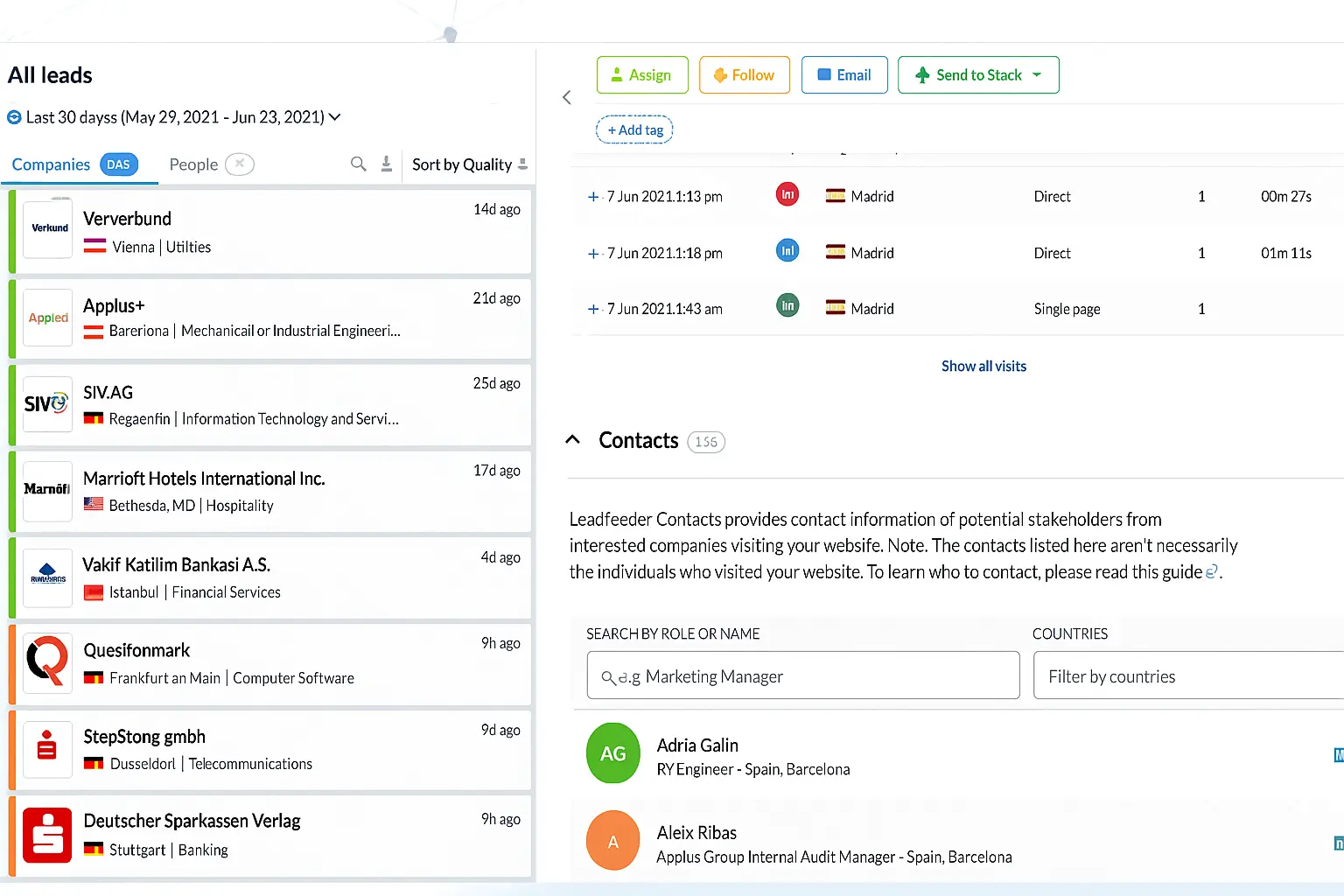Image resolution: width=1344 pixels, height=896 pixels.
Task: Click the blue visitor icon for 1:18 pm visit
Action: tap(787, 252)
